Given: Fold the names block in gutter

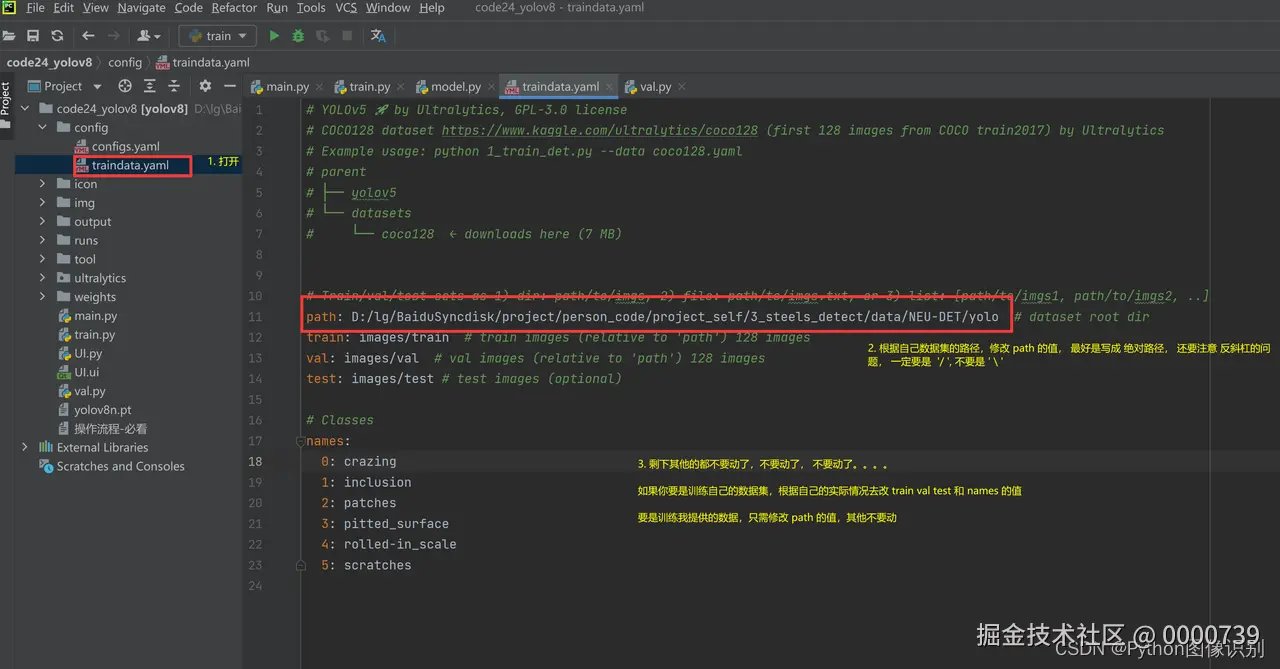Looking at the screenshot, I should (x=300, y=441).
